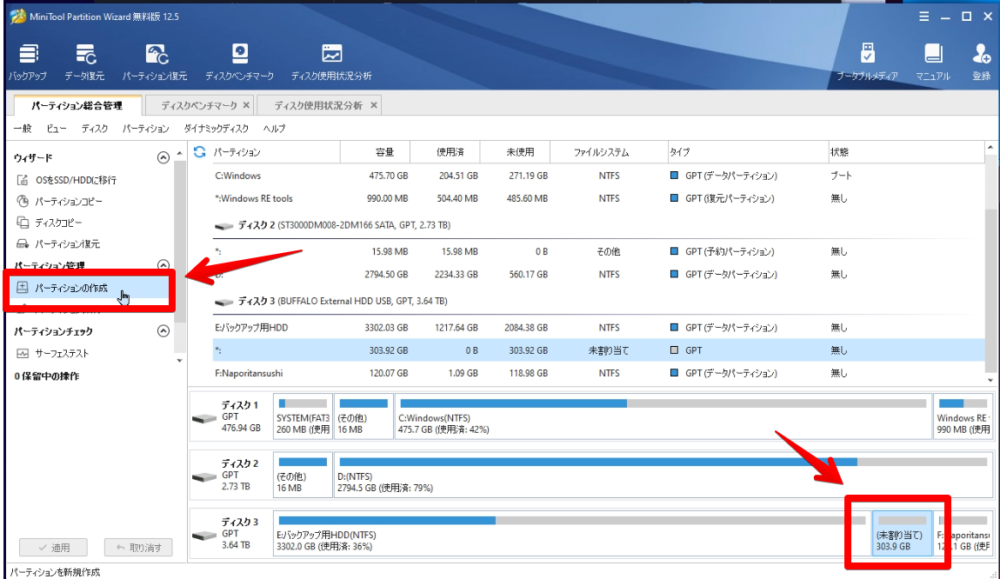Image resolution: width=1000 pixels, height=579 pixels.
Task: Click E:バックアップ用HDD(NTFS) block in disk map
Action: [x=571, y=534]
